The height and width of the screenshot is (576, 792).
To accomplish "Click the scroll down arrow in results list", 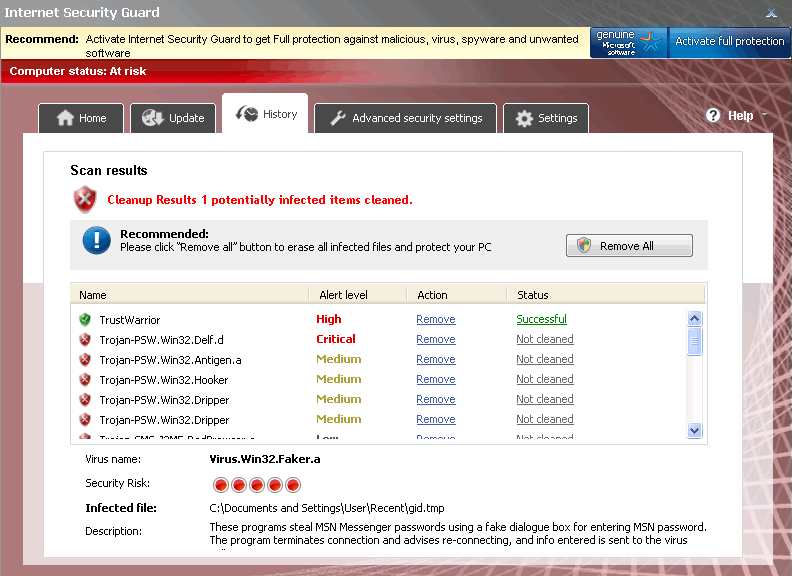I will 695,430.
